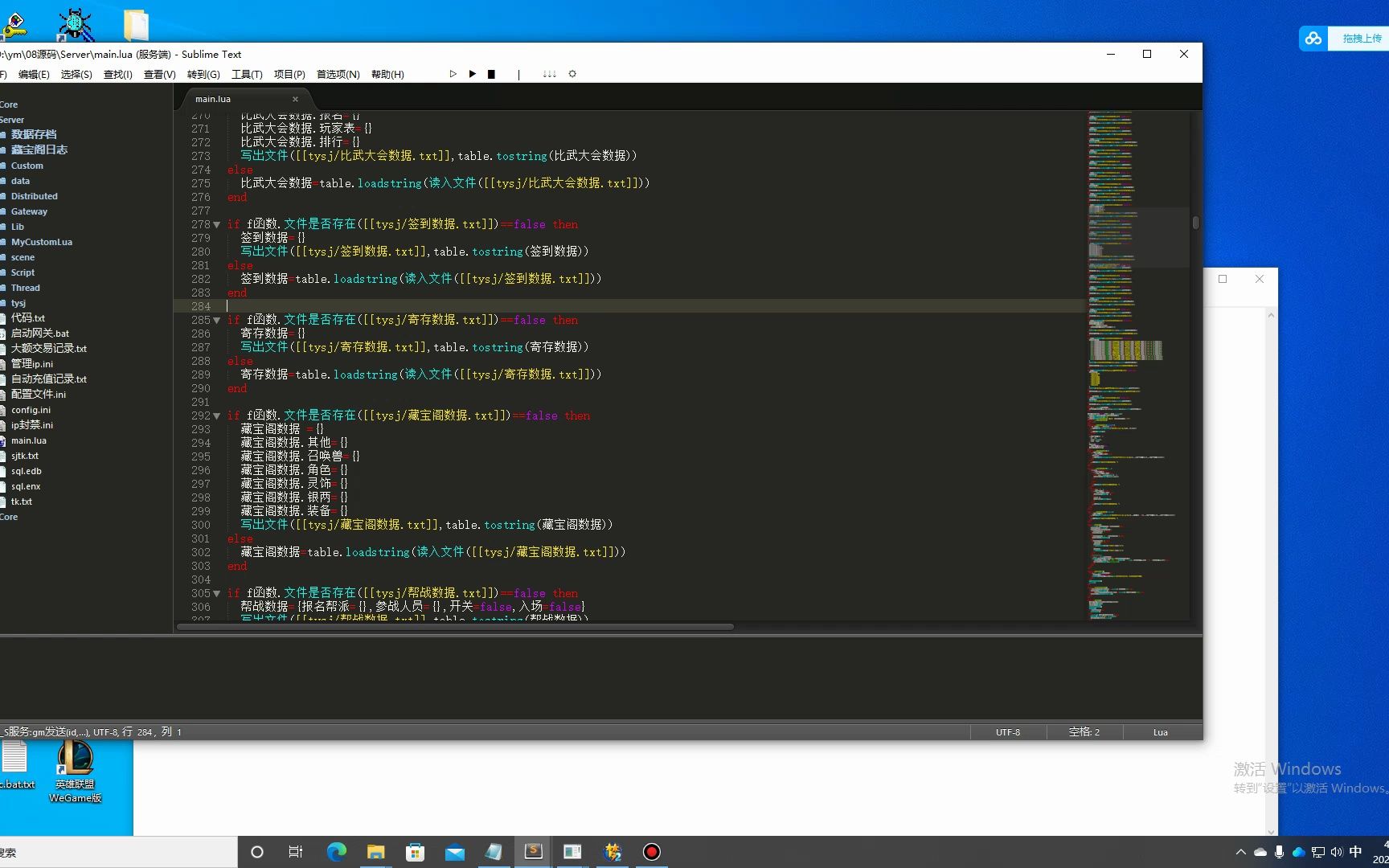Expand the Custom folder in sidebar

point(27,166)
